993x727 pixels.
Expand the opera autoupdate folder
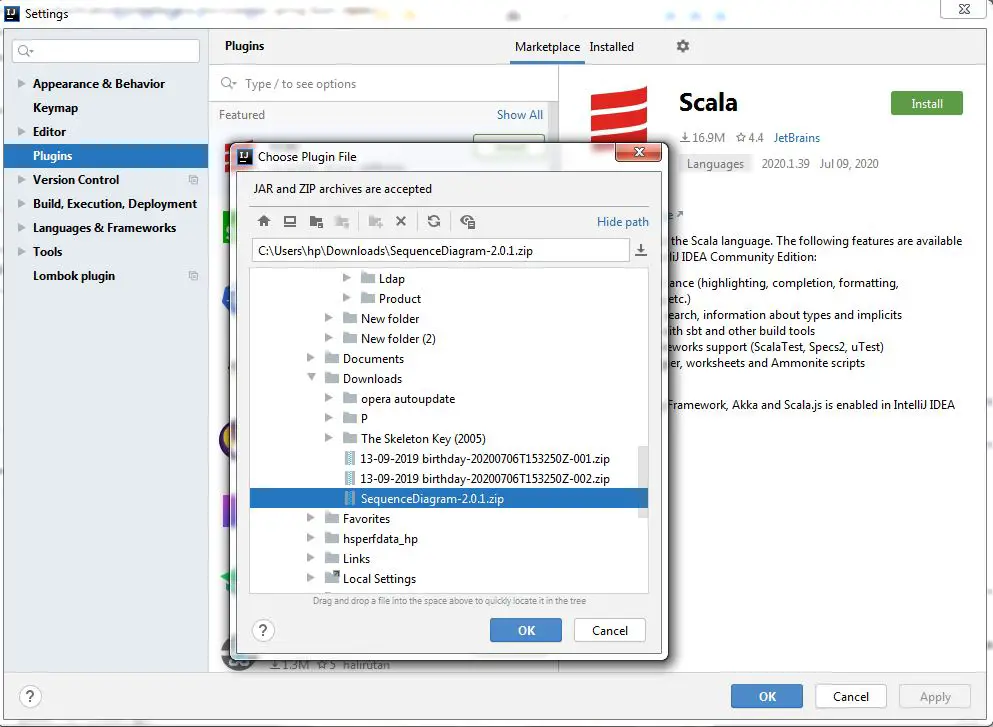point(328,398)
